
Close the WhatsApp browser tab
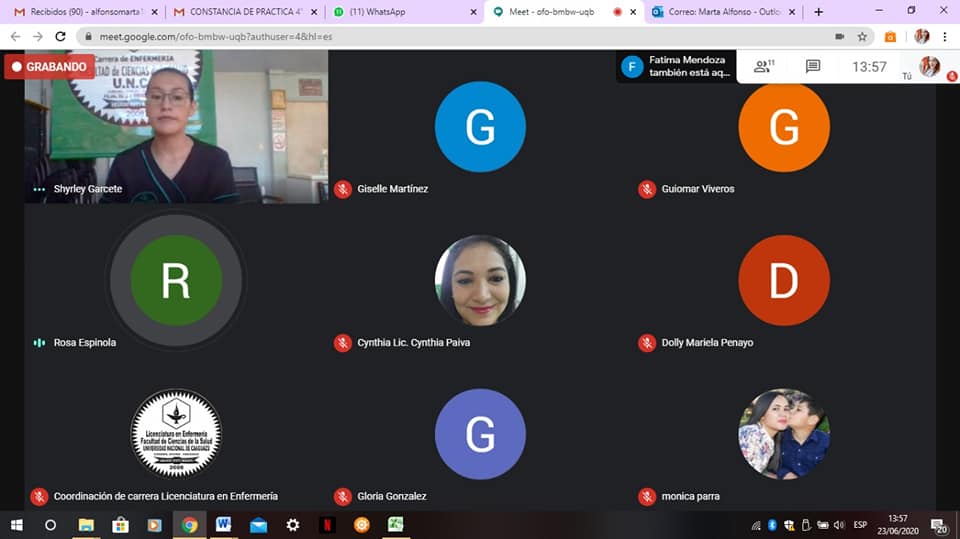pyautogui.click(x=473, y=12)
